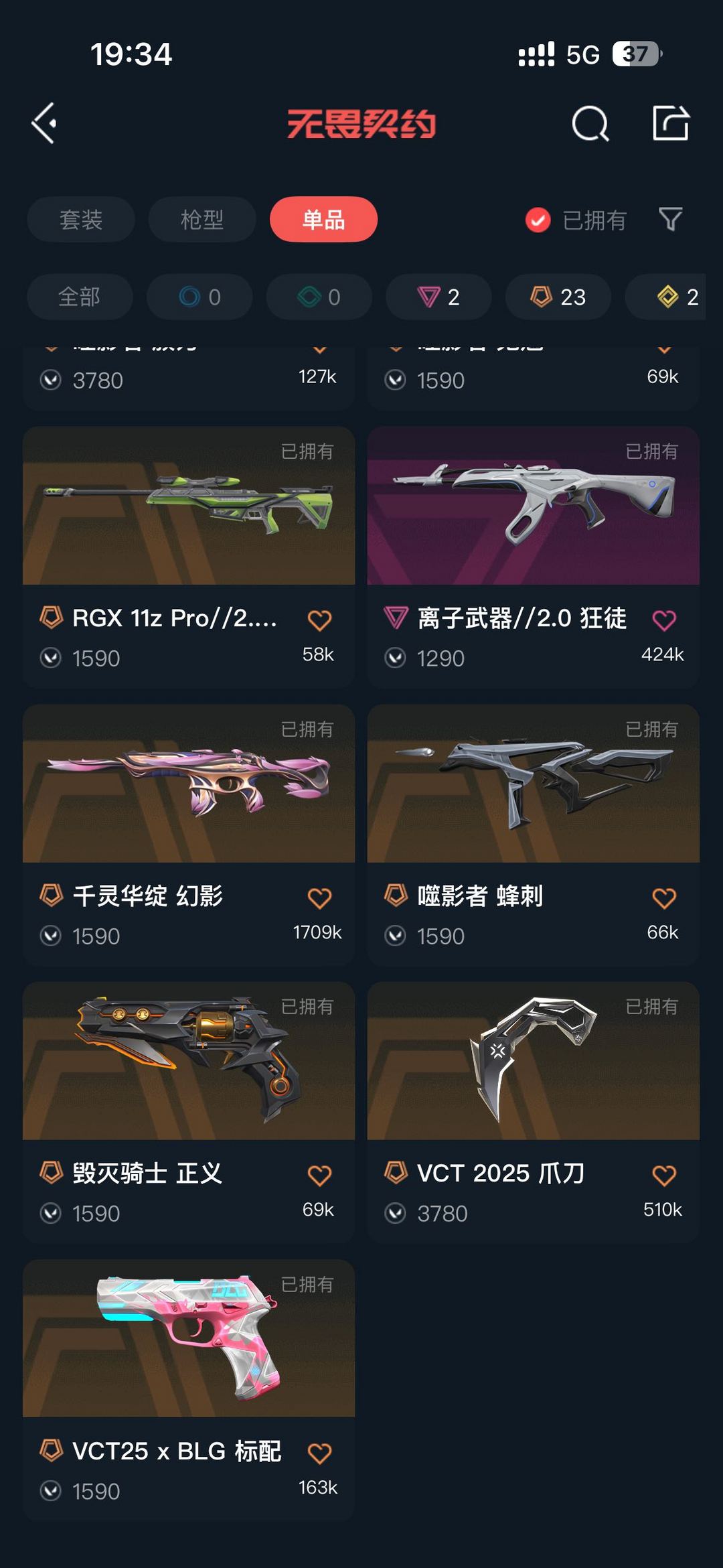723x1568 pixels.
Task: Switch to the 枪型 tab
Action: (x=202, y=219)
